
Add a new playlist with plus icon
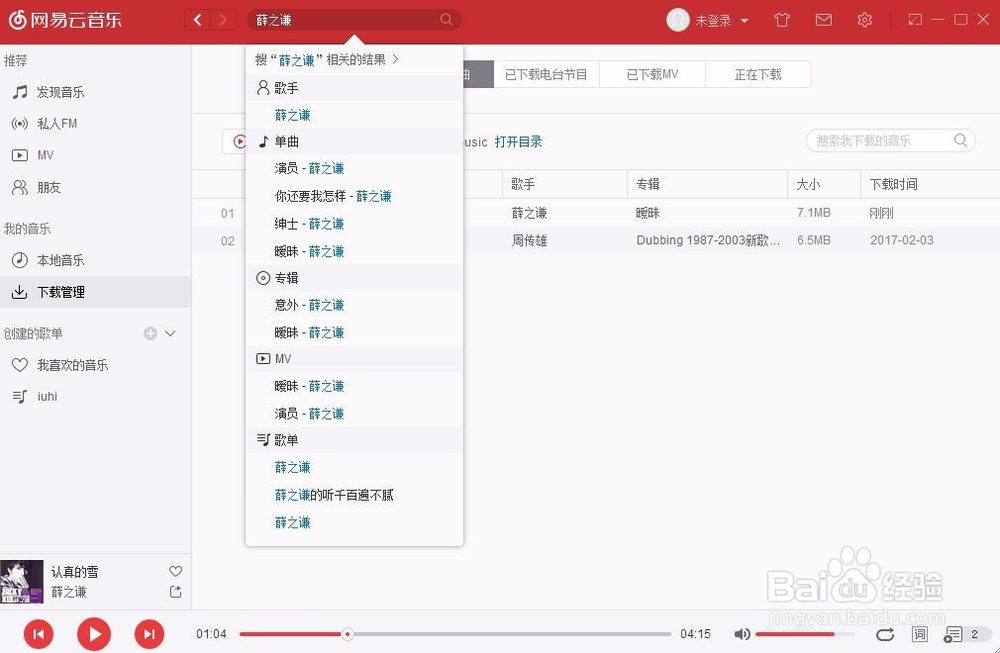point(150,333)
